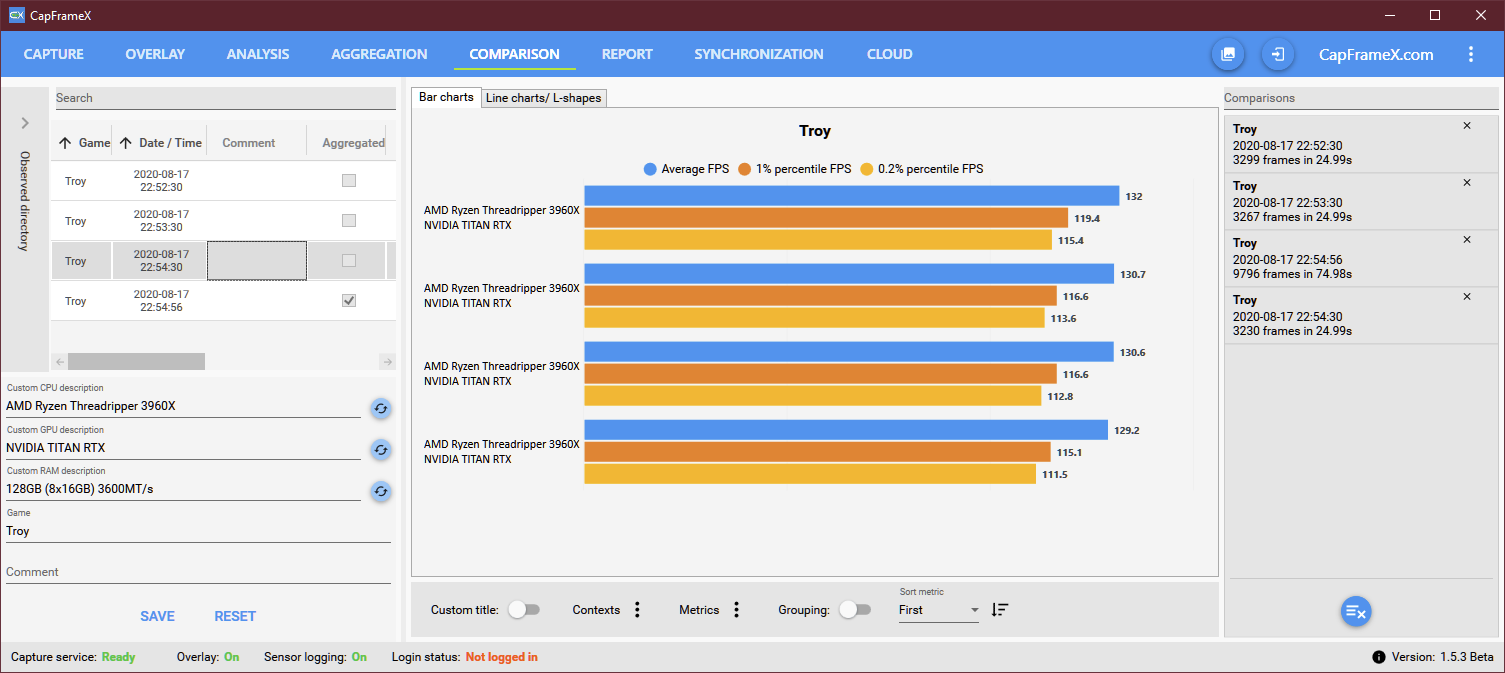Select the Troy record at 22:53:30
The width and height of the screenshot is (1505, 673).
(223, 221)
